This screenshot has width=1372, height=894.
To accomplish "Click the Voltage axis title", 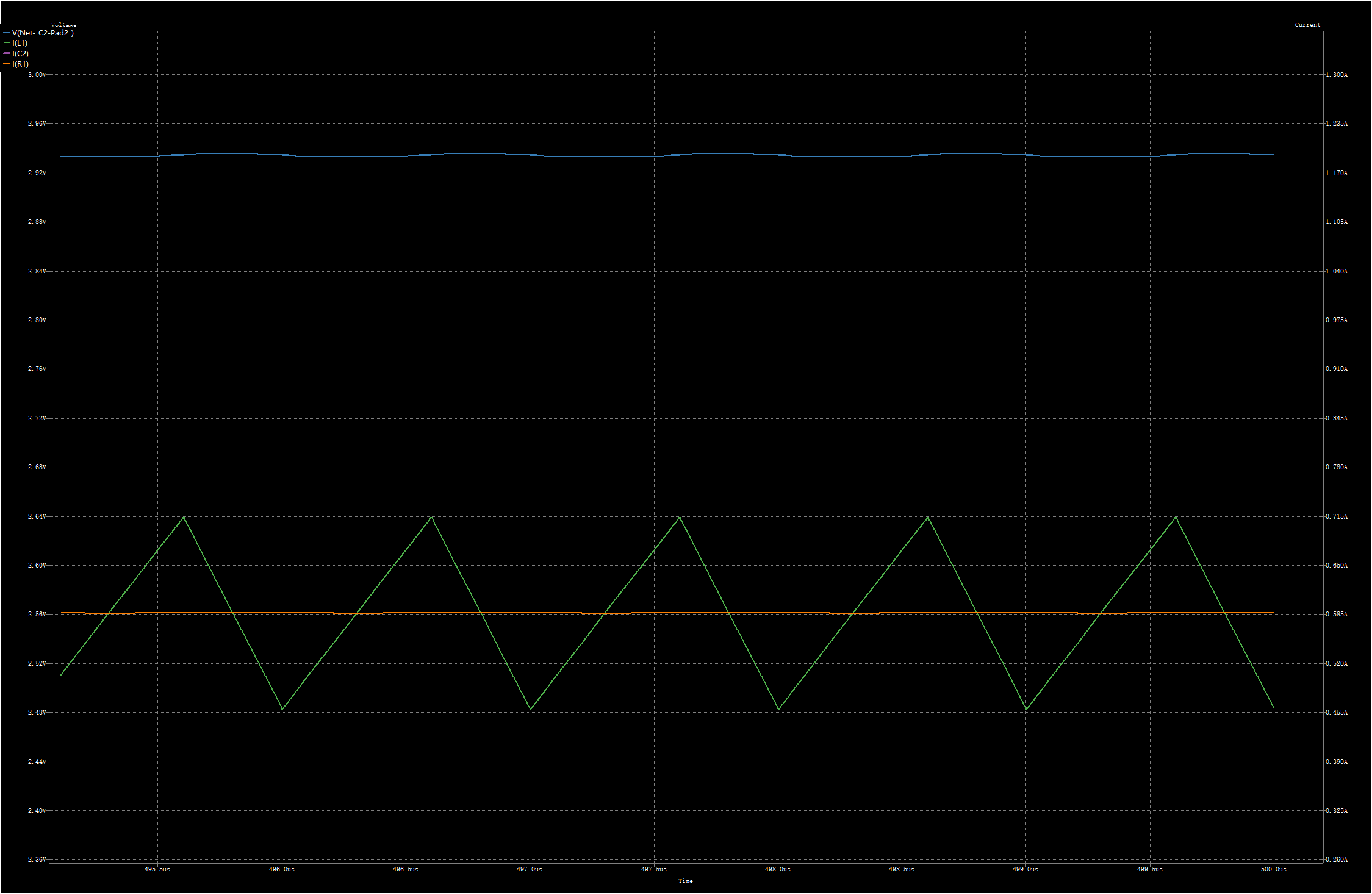I will click(x=63, y=25).
